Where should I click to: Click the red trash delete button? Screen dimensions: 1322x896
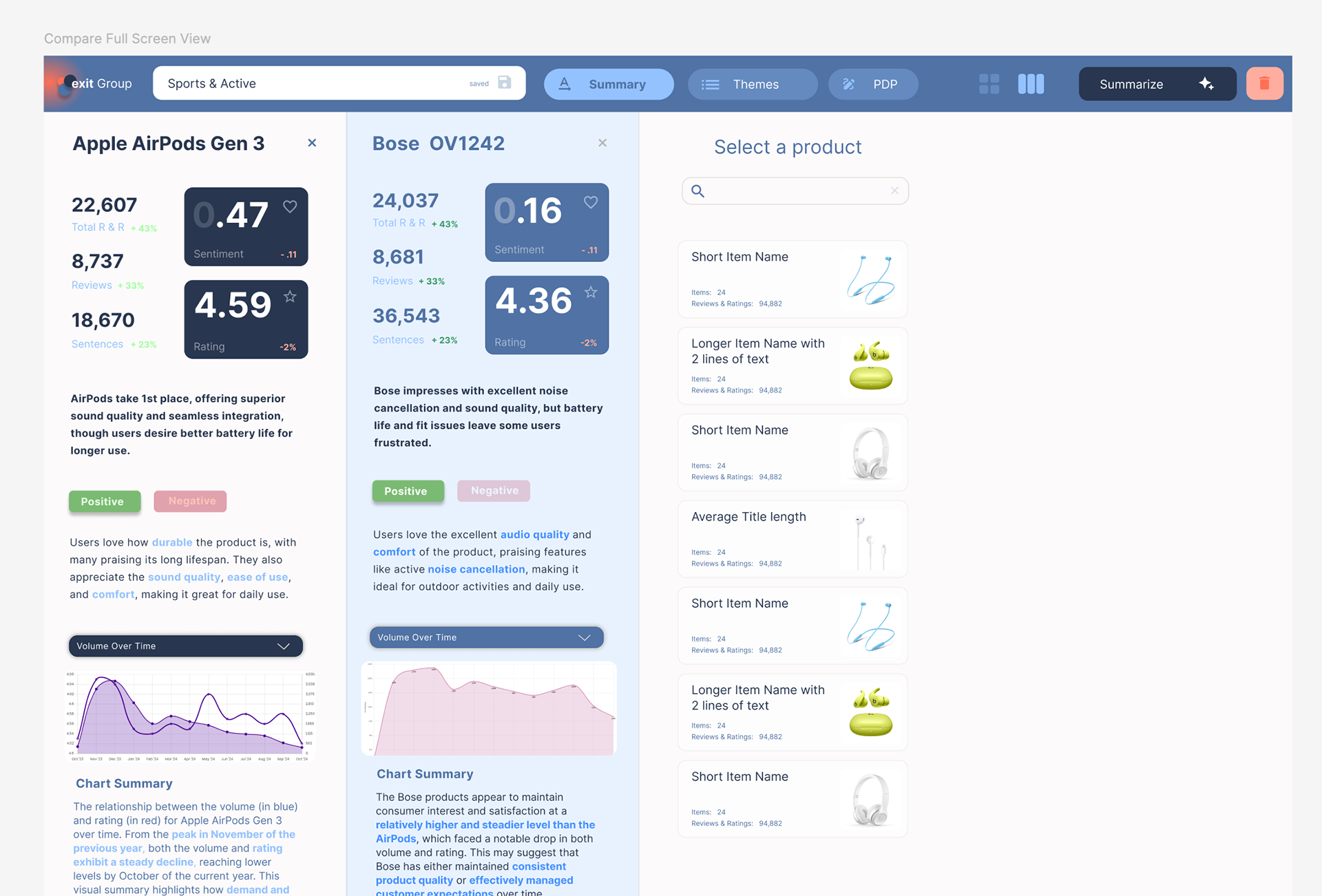(1264, 83)
